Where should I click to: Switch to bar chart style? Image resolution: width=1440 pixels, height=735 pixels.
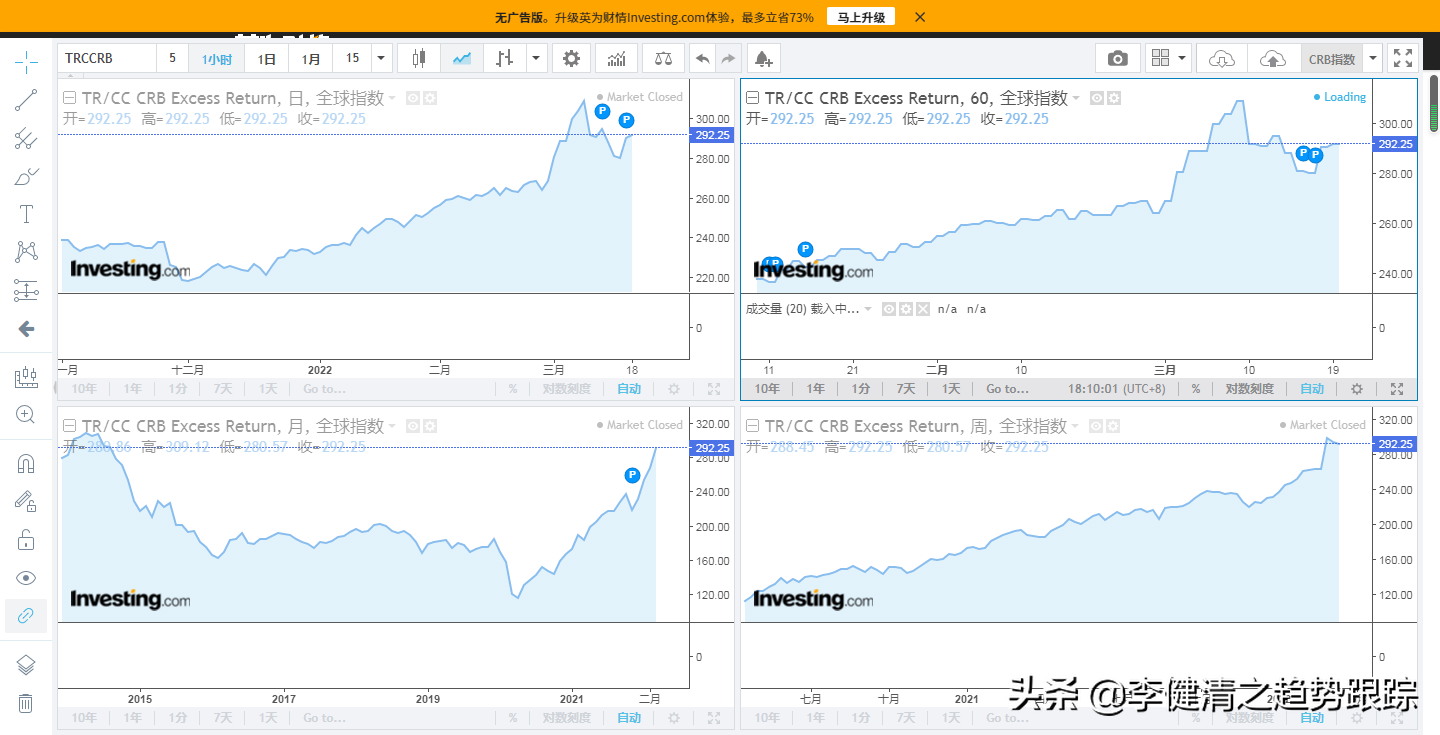coord(505,58)
